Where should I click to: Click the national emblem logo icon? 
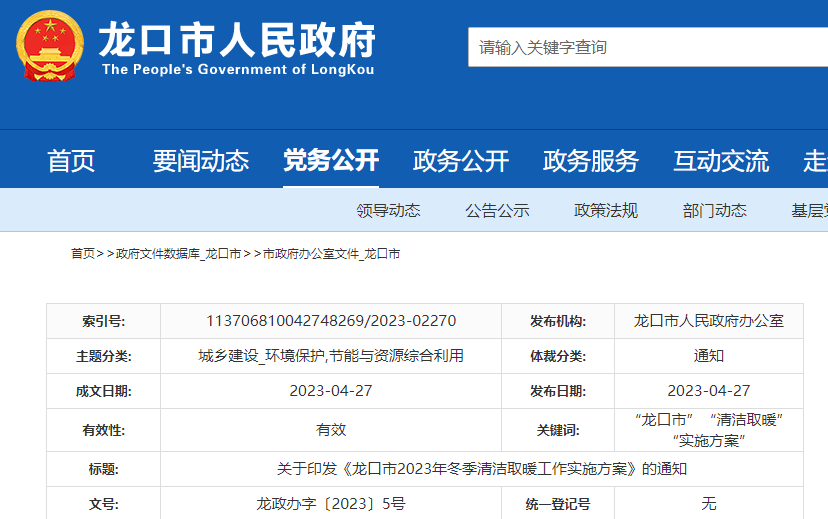point(50,47)
